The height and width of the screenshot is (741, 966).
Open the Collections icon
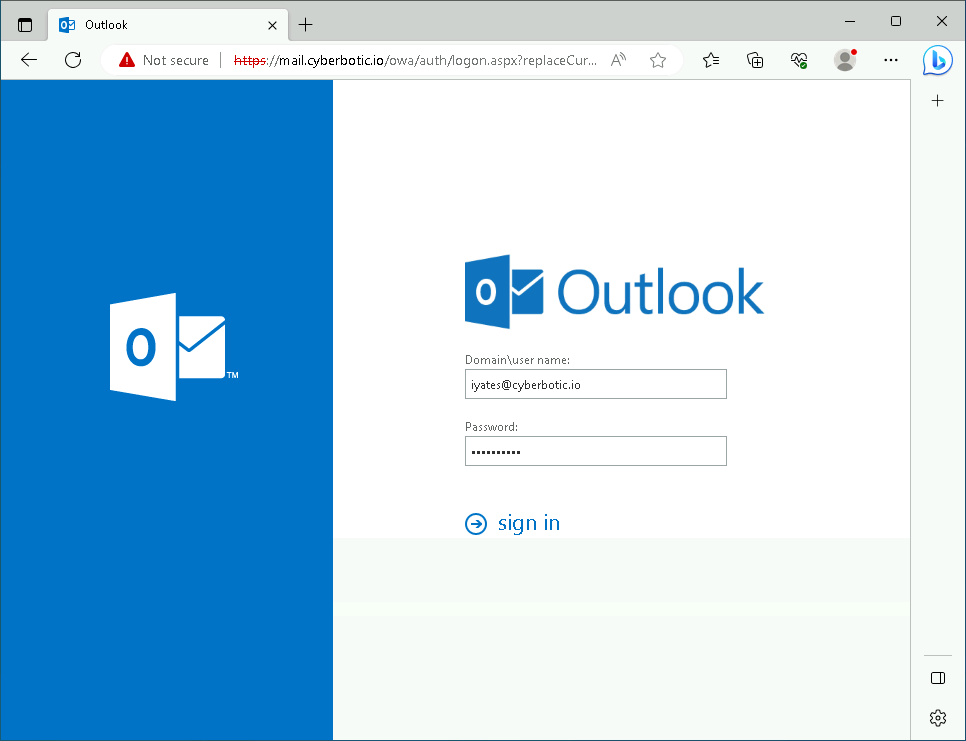756,60
